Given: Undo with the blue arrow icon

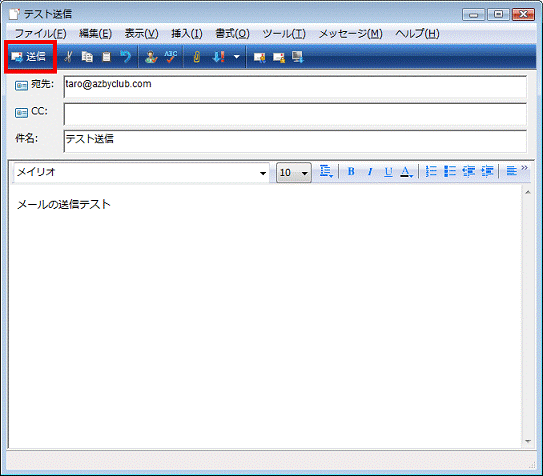Looking at the screenshot, I should [125, 57].
